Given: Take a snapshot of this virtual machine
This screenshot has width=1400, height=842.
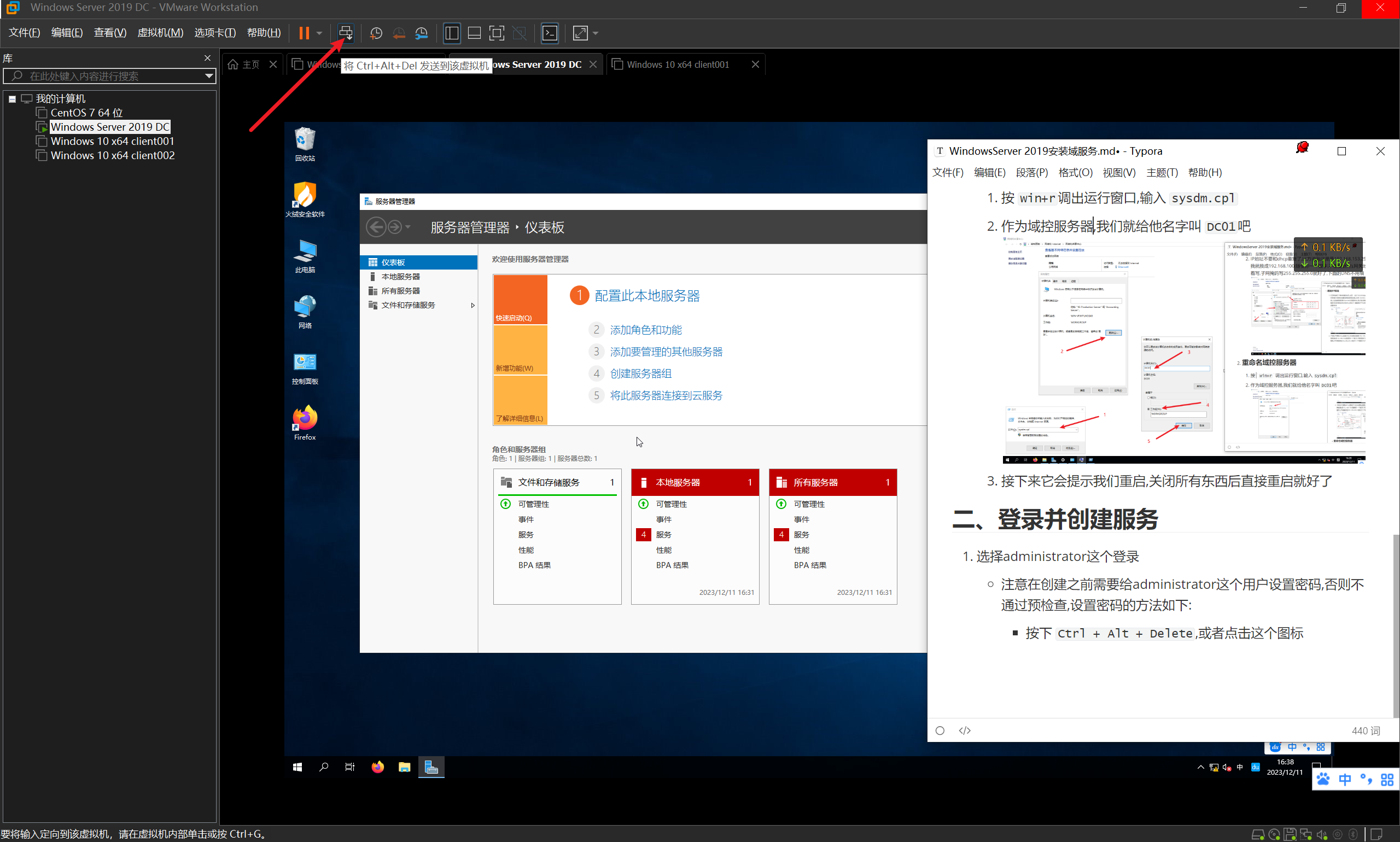Looking at the screenshot, I should click(x=376, y=33).
